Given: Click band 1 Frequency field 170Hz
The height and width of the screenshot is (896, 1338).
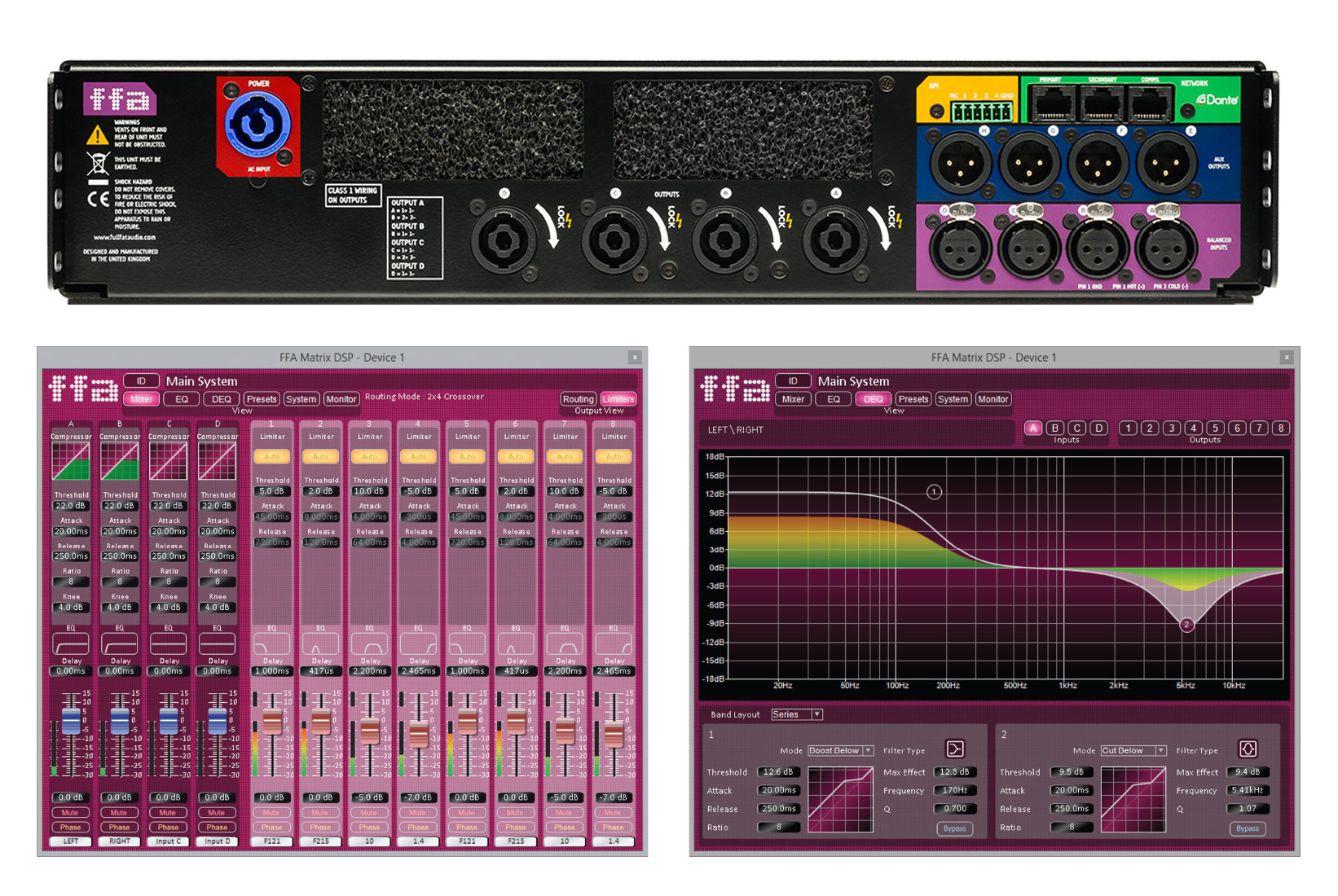Looking at the screenshot, I should pos(954,790).
